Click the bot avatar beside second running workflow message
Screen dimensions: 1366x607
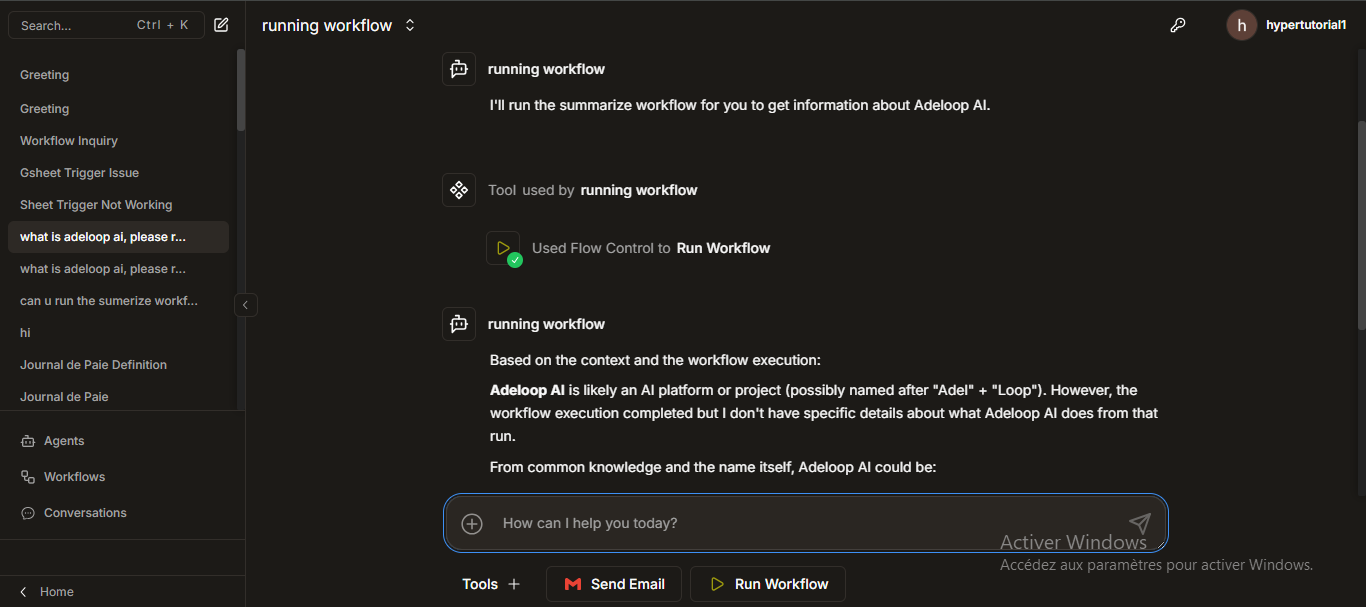(x=459, y=324)
